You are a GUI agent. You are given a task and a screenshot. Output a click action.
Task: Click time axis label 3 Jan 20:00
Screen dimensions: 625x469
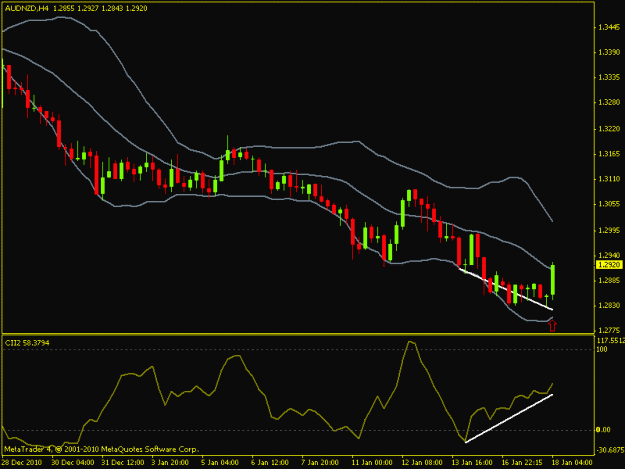tap(170, 463)
